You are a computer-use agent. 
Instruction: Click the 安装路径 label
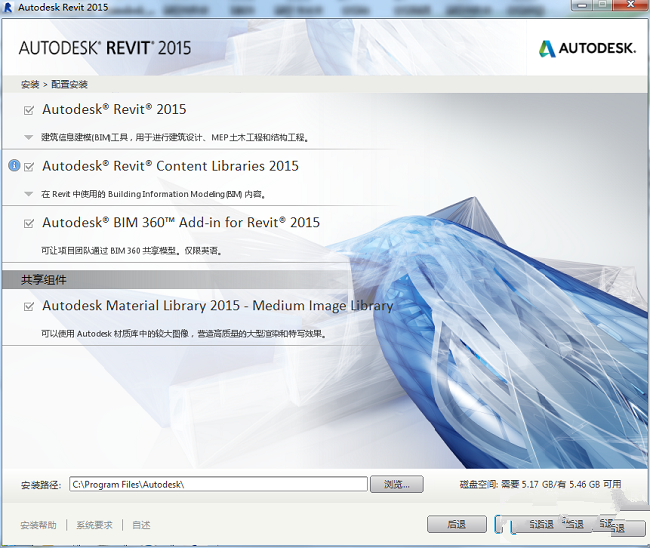[41, 485]
